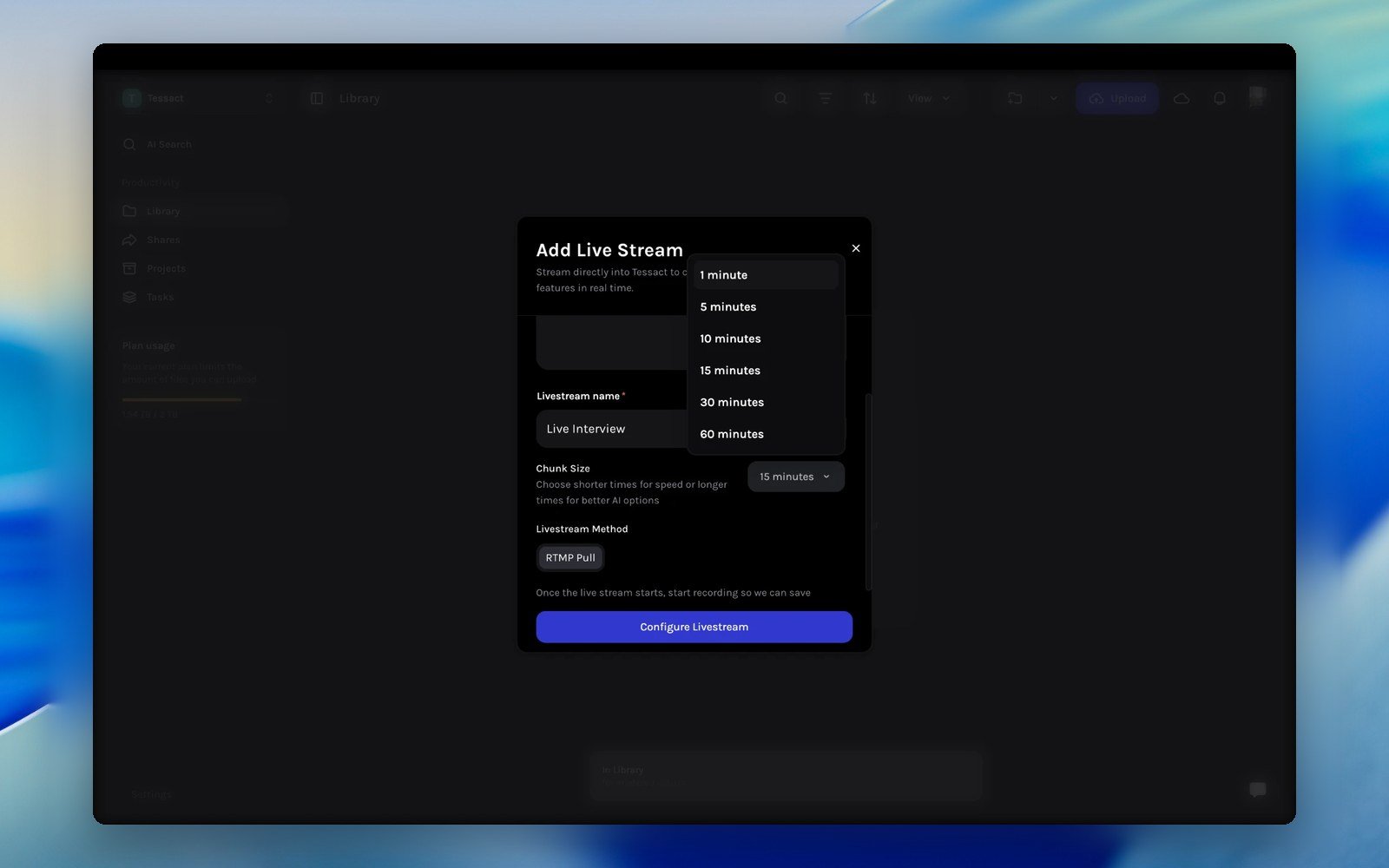
Task: Open Projects in sidebar
Action: pyautogui.click(x=200, y=268)
